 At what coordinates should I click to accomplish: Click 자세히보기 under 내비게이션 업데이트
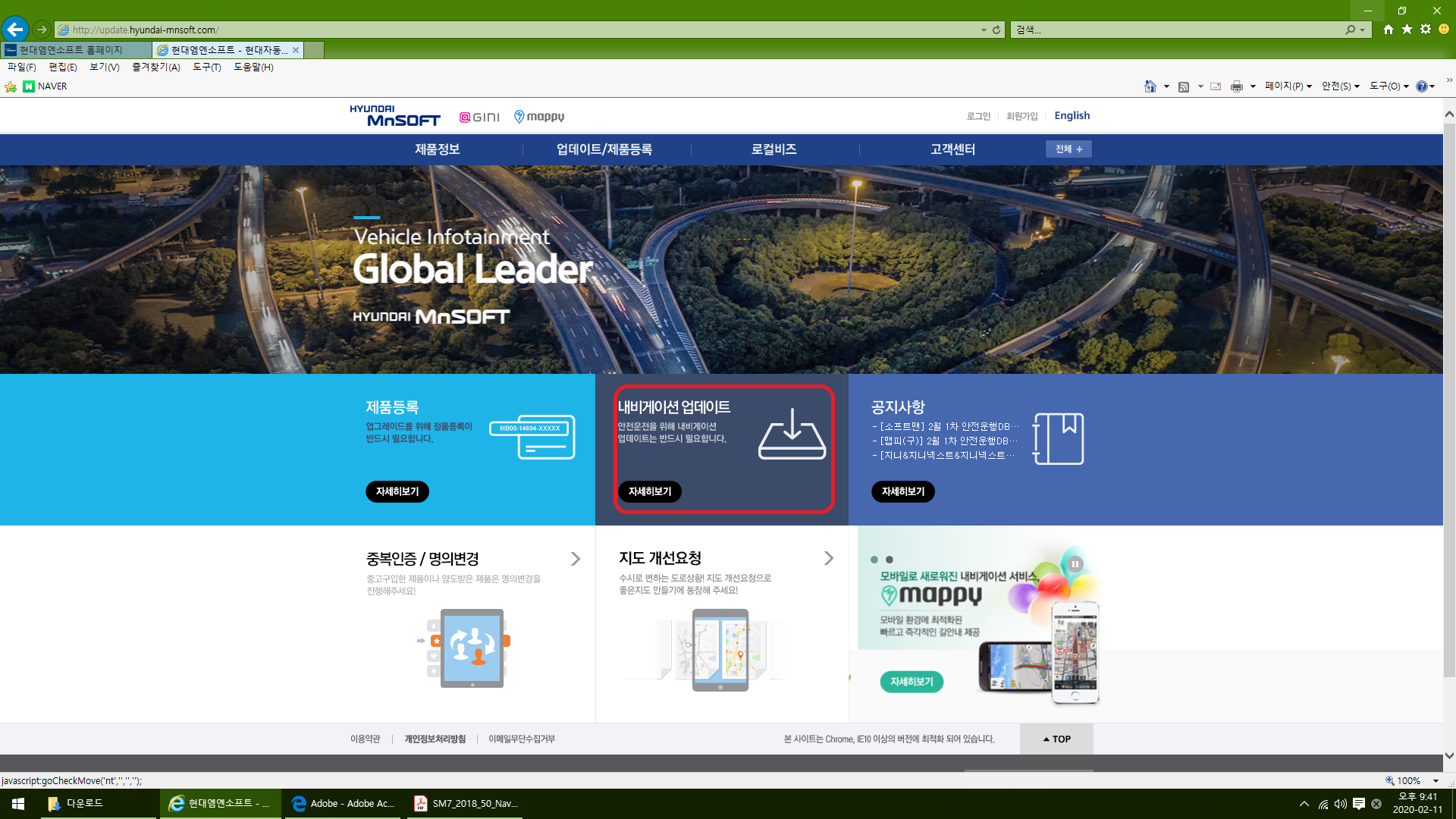[650, 491]
